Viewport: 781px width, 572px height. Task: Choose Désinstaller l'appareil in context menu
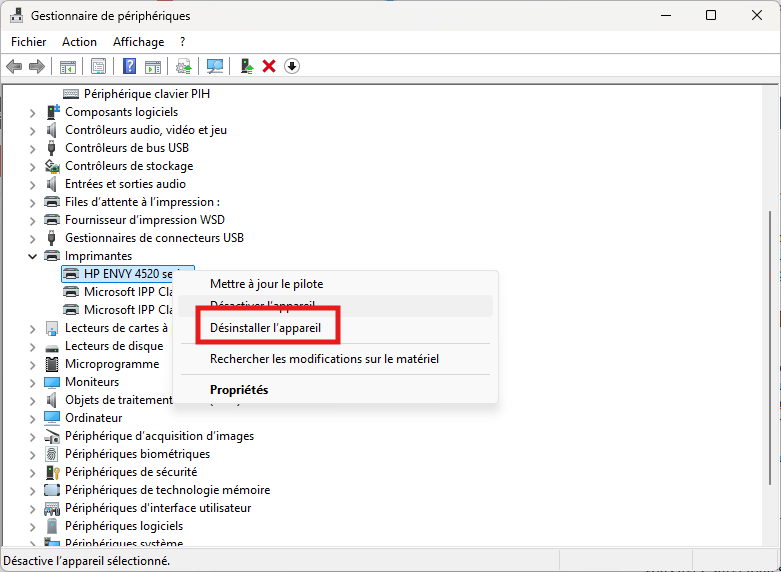[x=335, y=328]
